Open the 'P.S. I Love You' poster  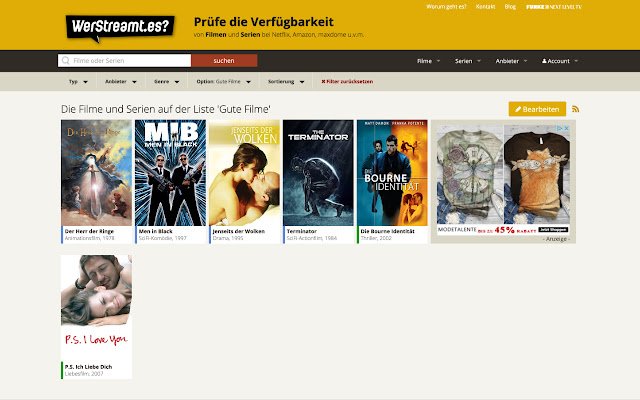96,308
